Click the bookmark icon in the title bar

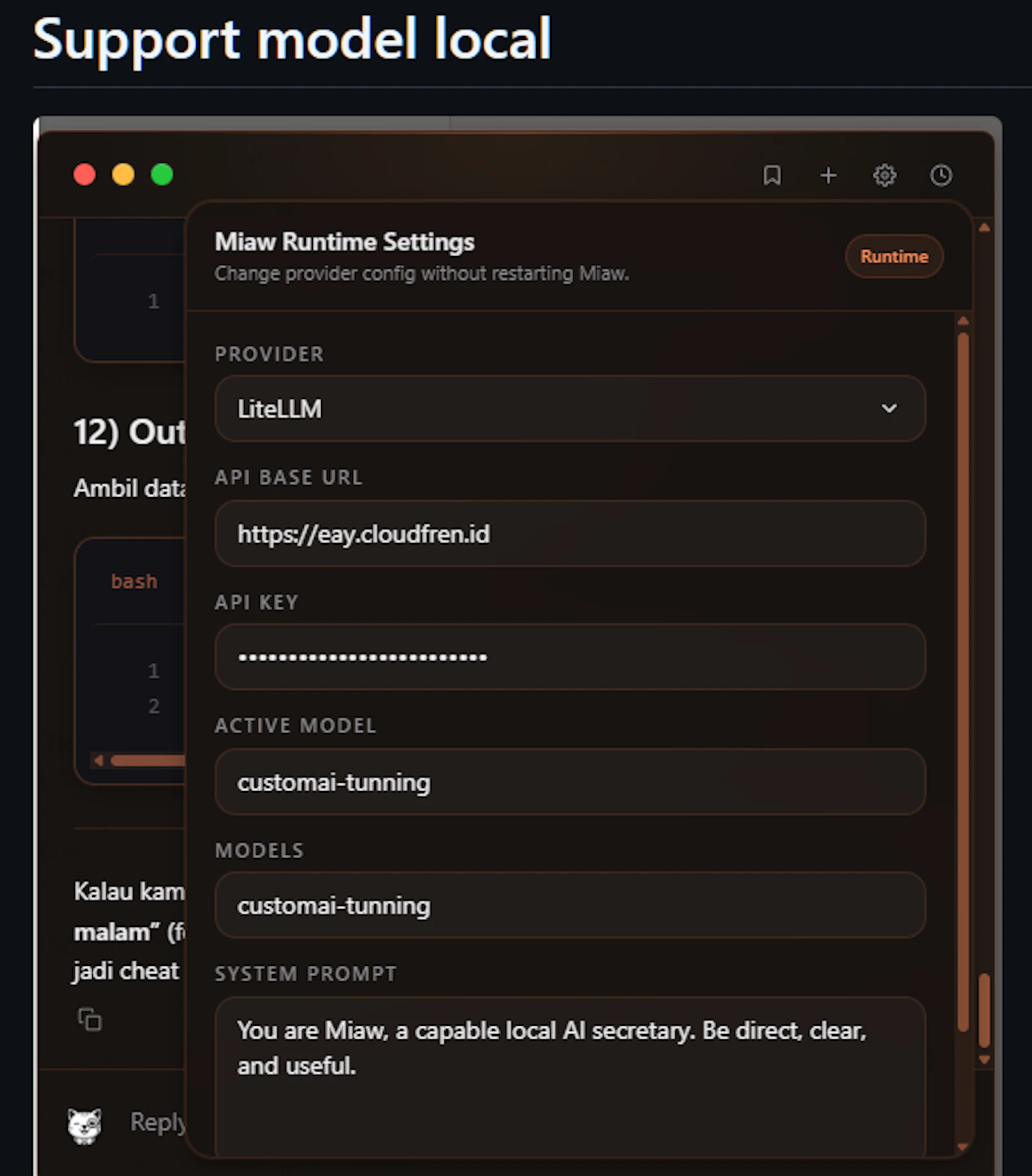pos(772,175)
